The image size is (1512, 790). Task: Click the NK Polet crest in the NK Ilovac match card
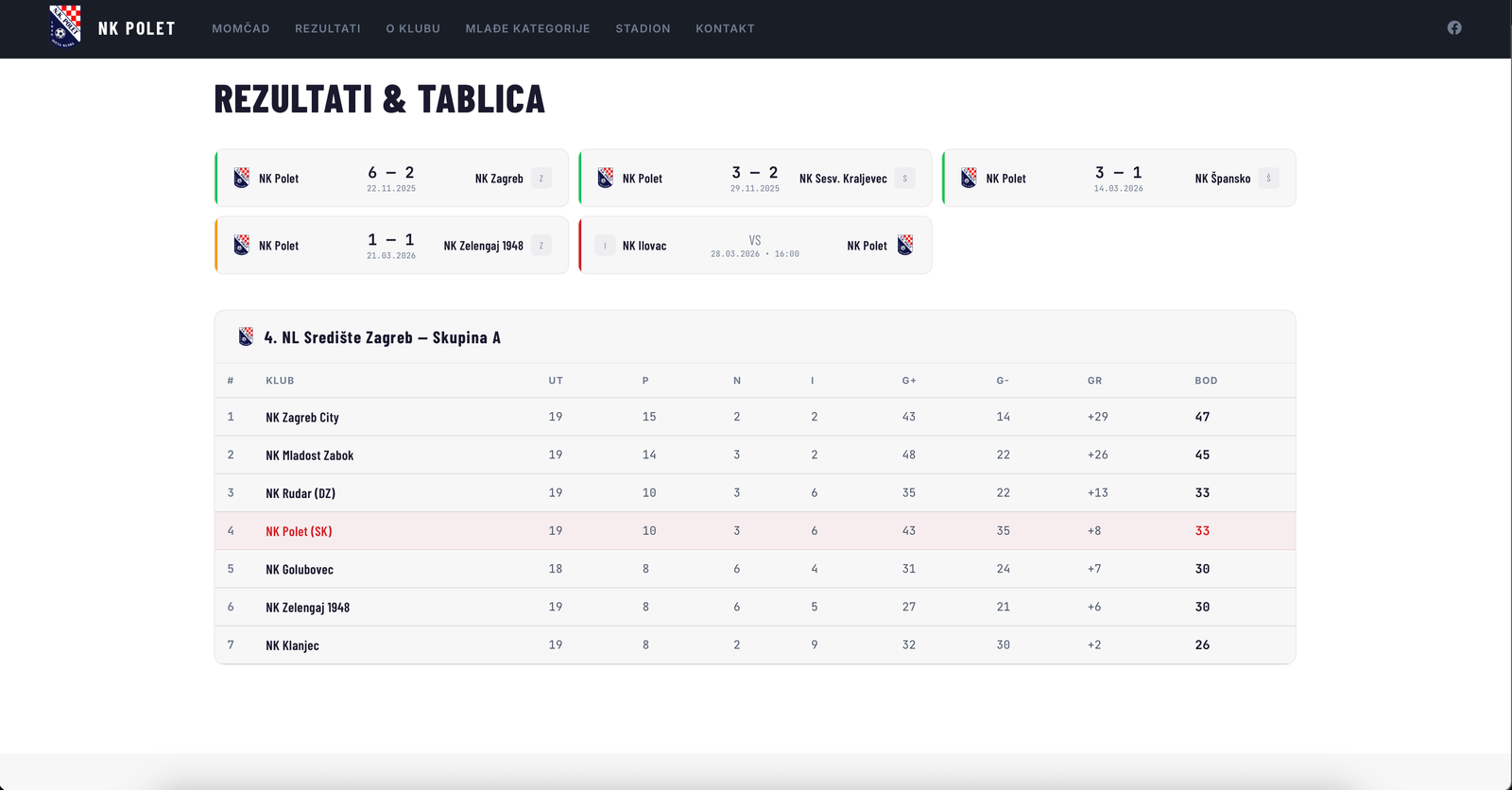click(905, 246)
